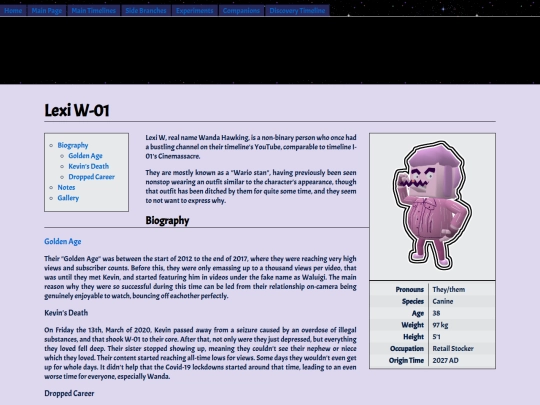Click the Kevin's Death subsection heading
The width and height of the screenshot is (540, 405).
tap(66, 313)
